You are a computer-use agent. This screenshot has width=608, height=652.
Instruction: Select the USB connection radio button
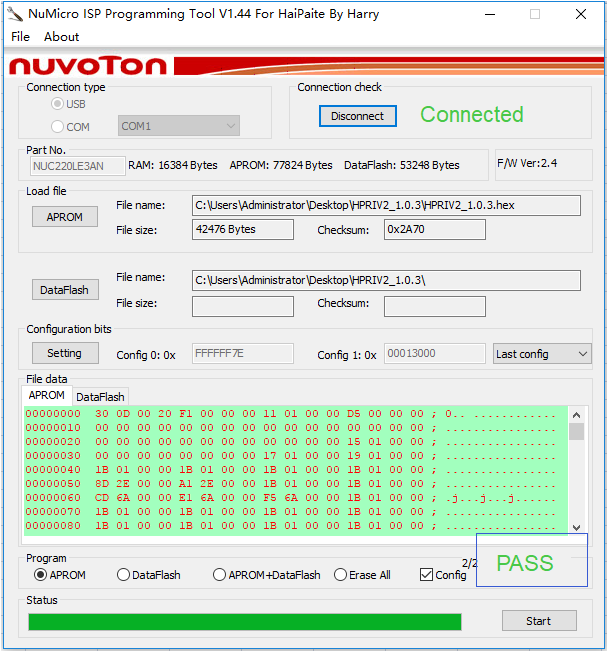click(57, 104)
